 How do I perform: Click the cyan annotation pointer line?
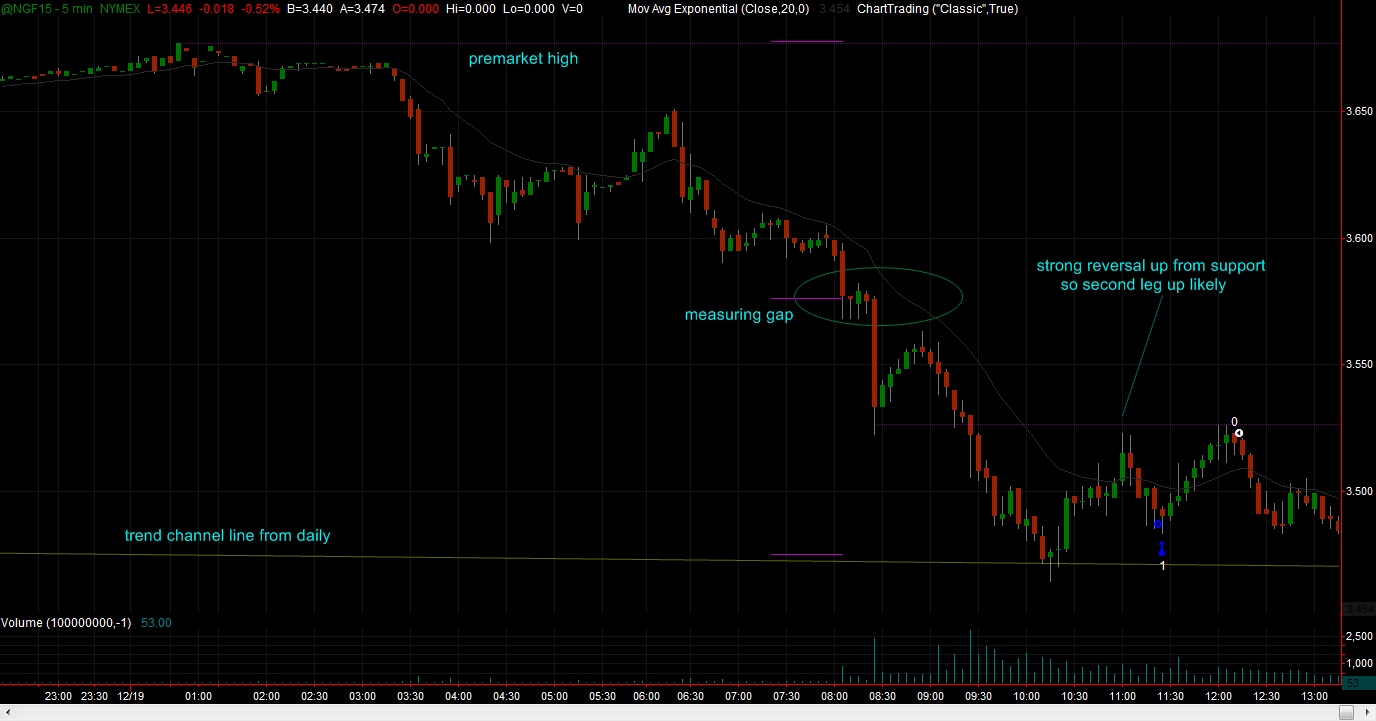tap(1142, 358)
